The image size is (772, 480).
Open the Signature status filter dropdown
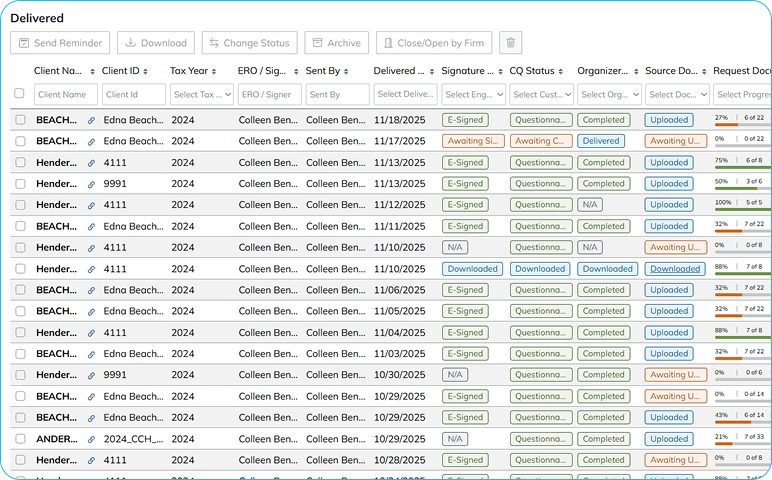click(x=473, y=94)
